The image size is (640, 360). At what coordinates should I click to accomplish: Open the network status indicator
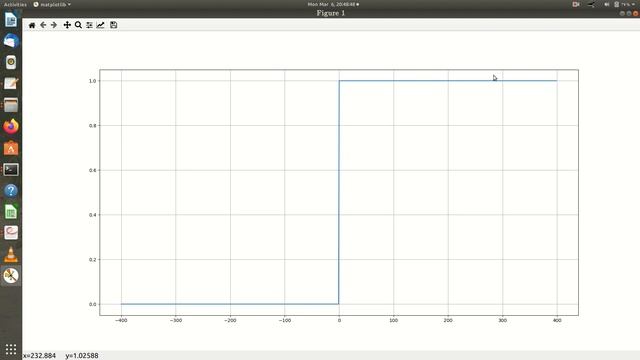[591, 4]
